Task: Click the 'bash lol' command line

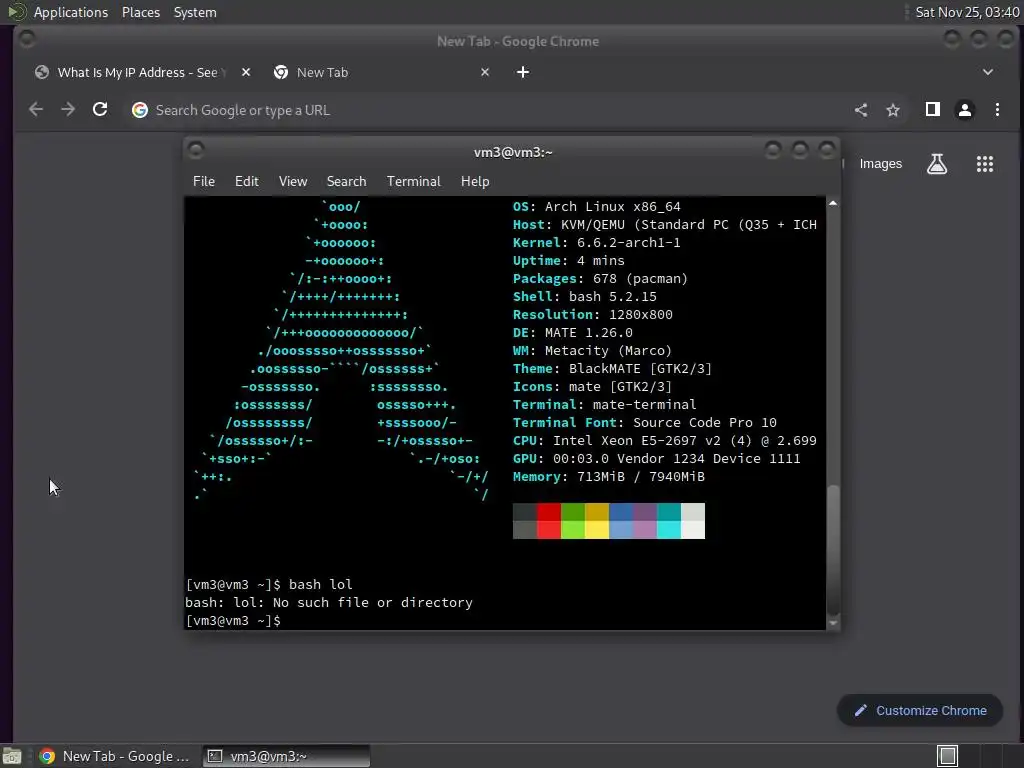Action: pyautogui.click(x=270, y=584)
